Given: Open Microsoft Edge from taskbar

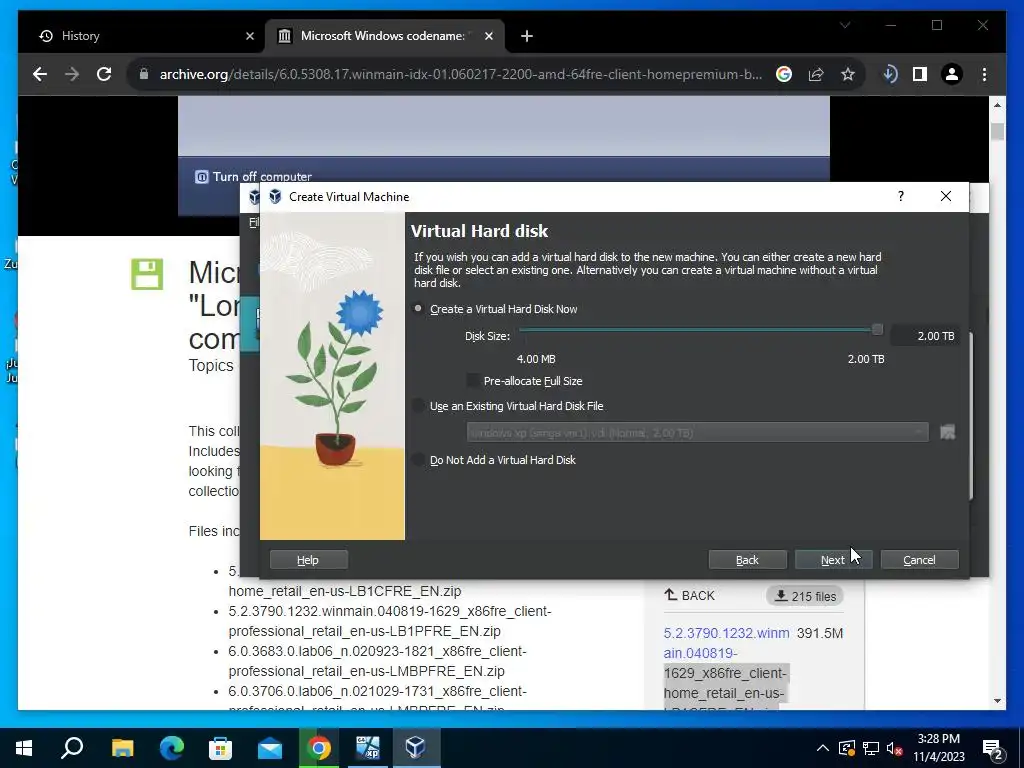Looking at the screenshot, I should click(x=172, y=748).
